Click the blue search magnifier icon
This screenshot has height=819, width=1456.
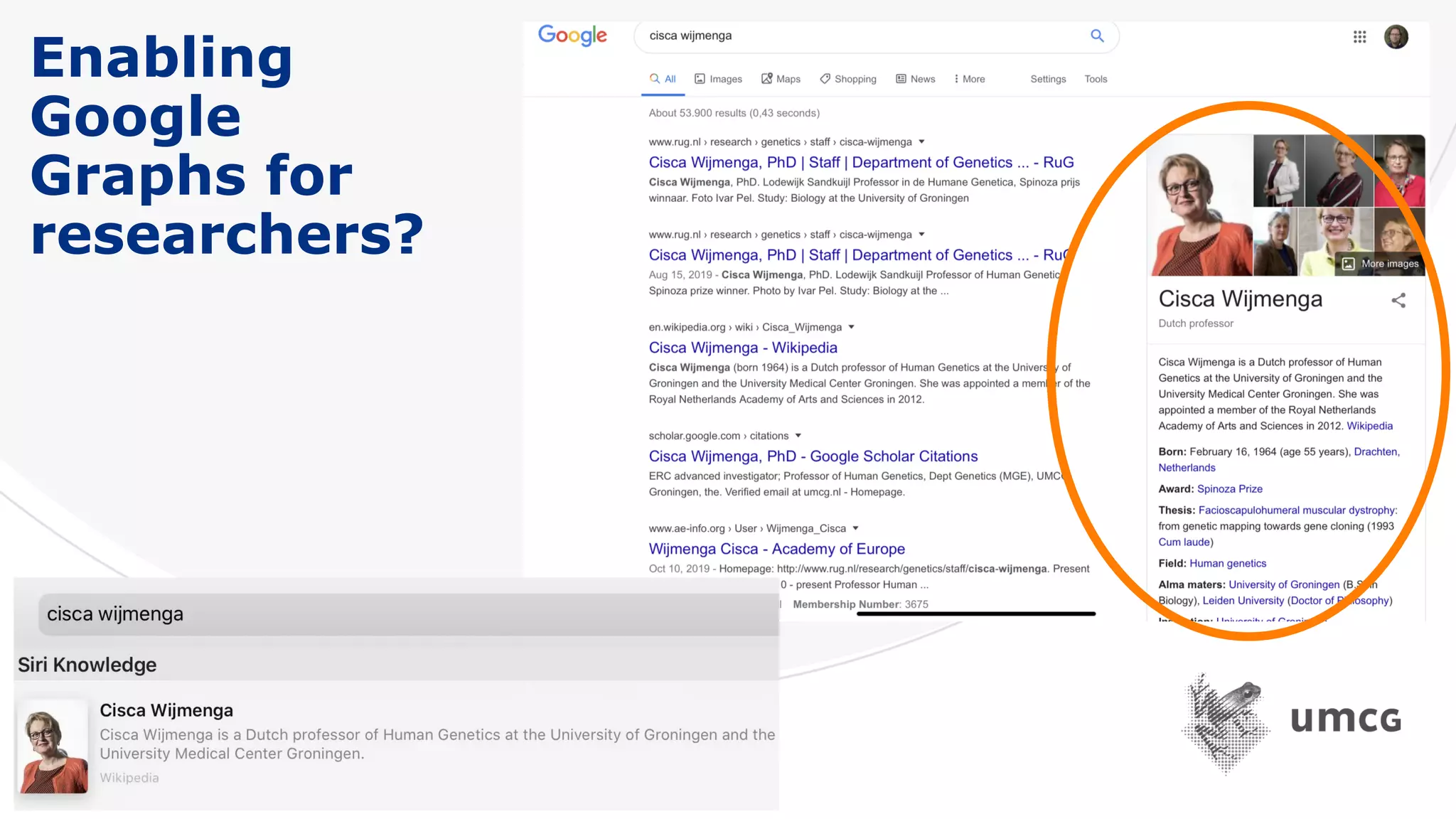[1097, 36]
